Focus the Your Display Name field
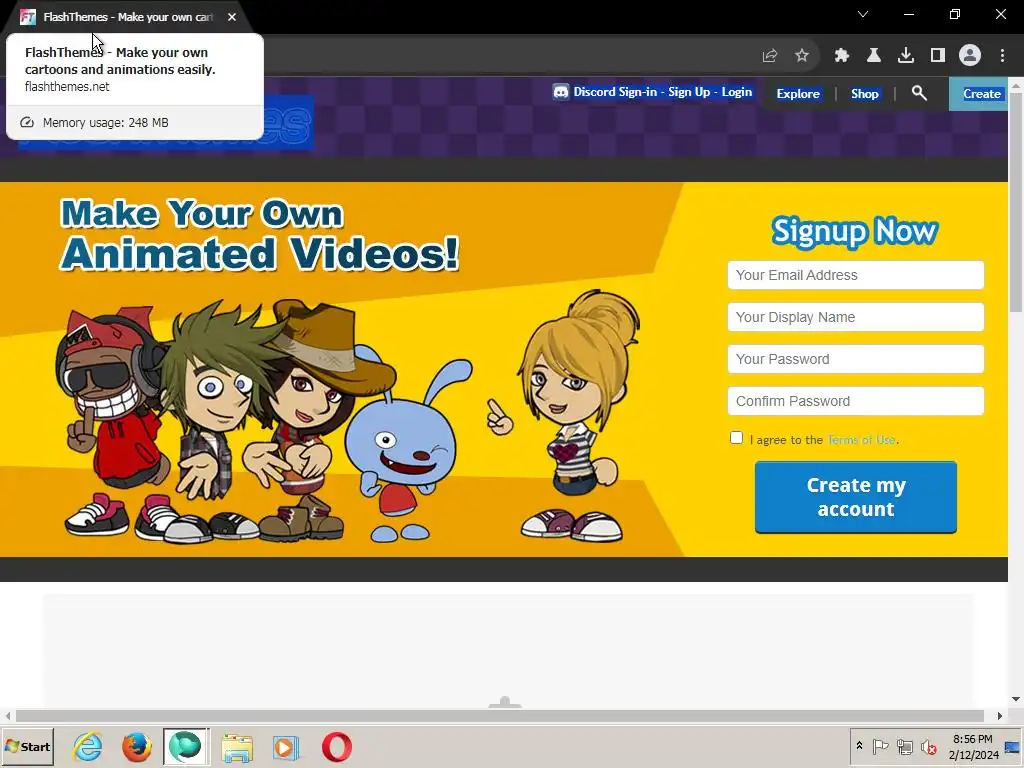The width and height of the screenshot is (1024, 768). 856,317
